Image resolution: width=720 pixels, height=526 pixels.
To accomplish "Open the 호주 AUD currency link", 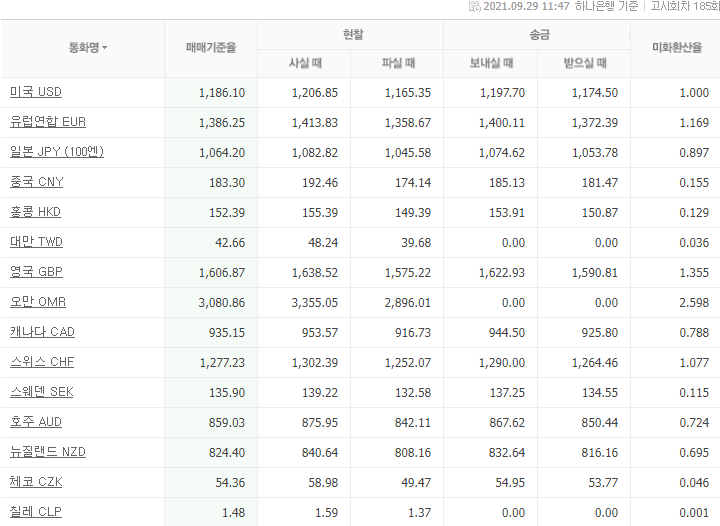I will point(36,422).
